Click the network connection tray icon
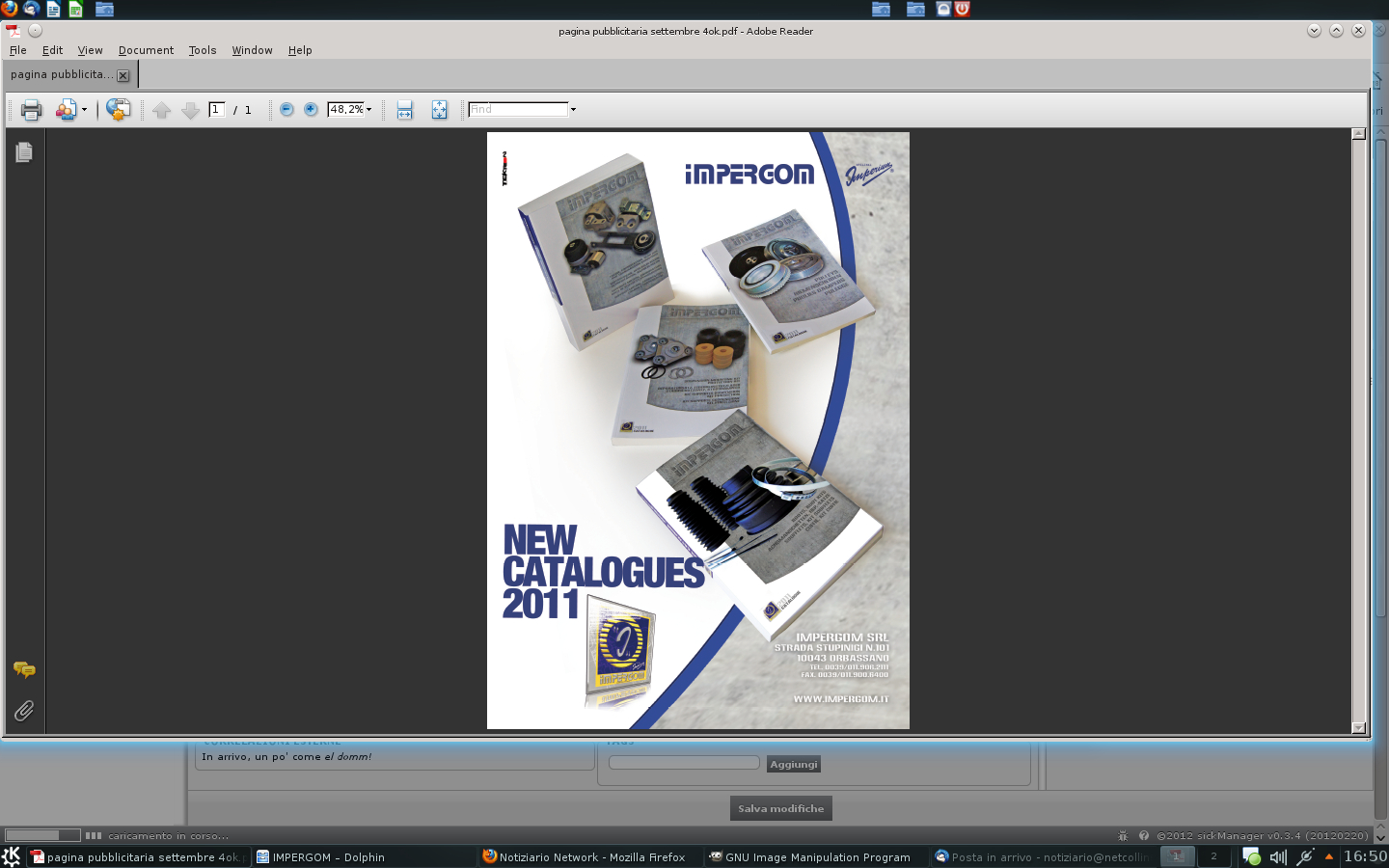This screenshot has width=1389, height=868. coord(1305,856)
